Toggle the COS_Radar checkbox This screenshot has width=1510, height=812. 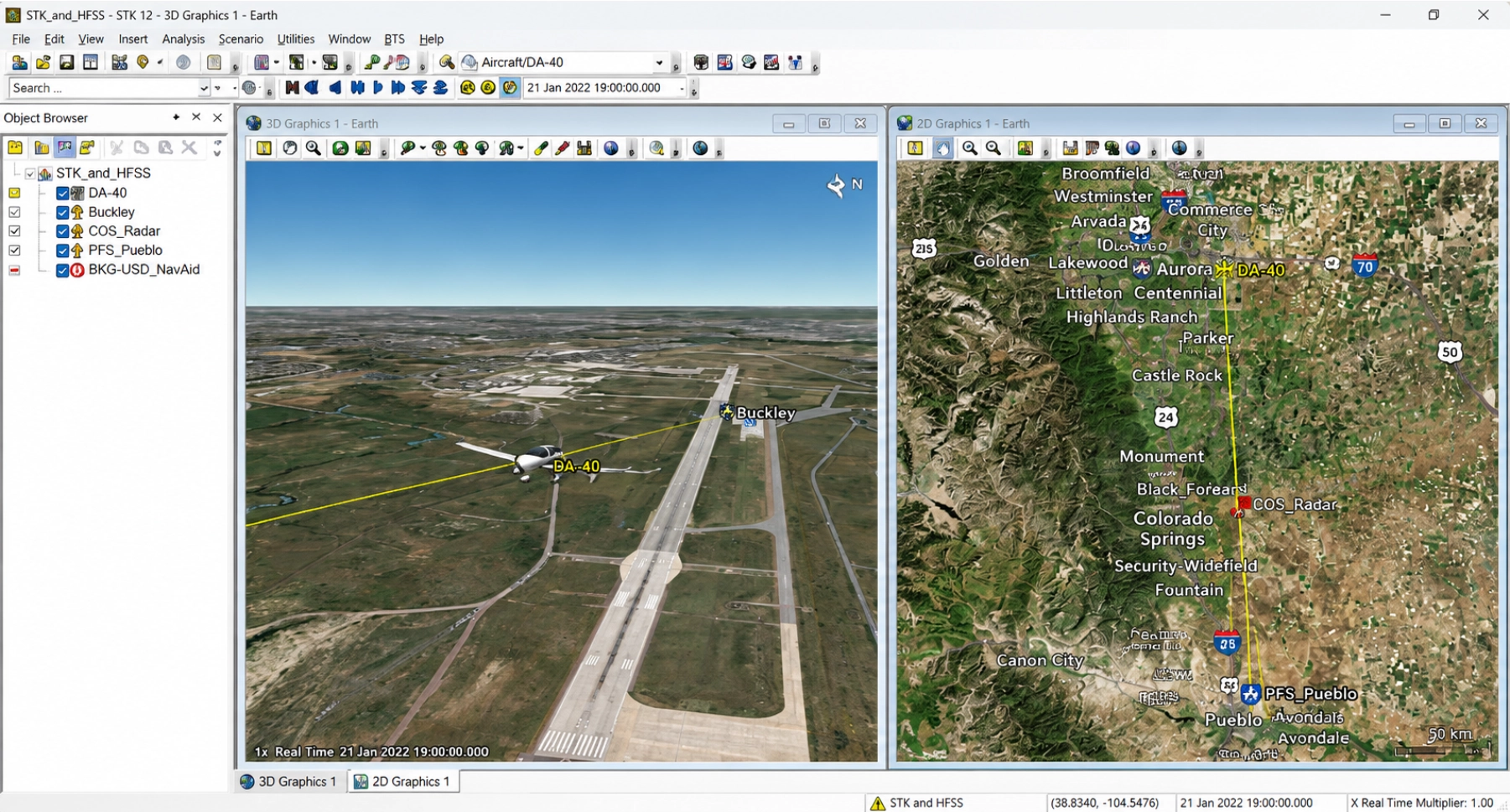62,231
